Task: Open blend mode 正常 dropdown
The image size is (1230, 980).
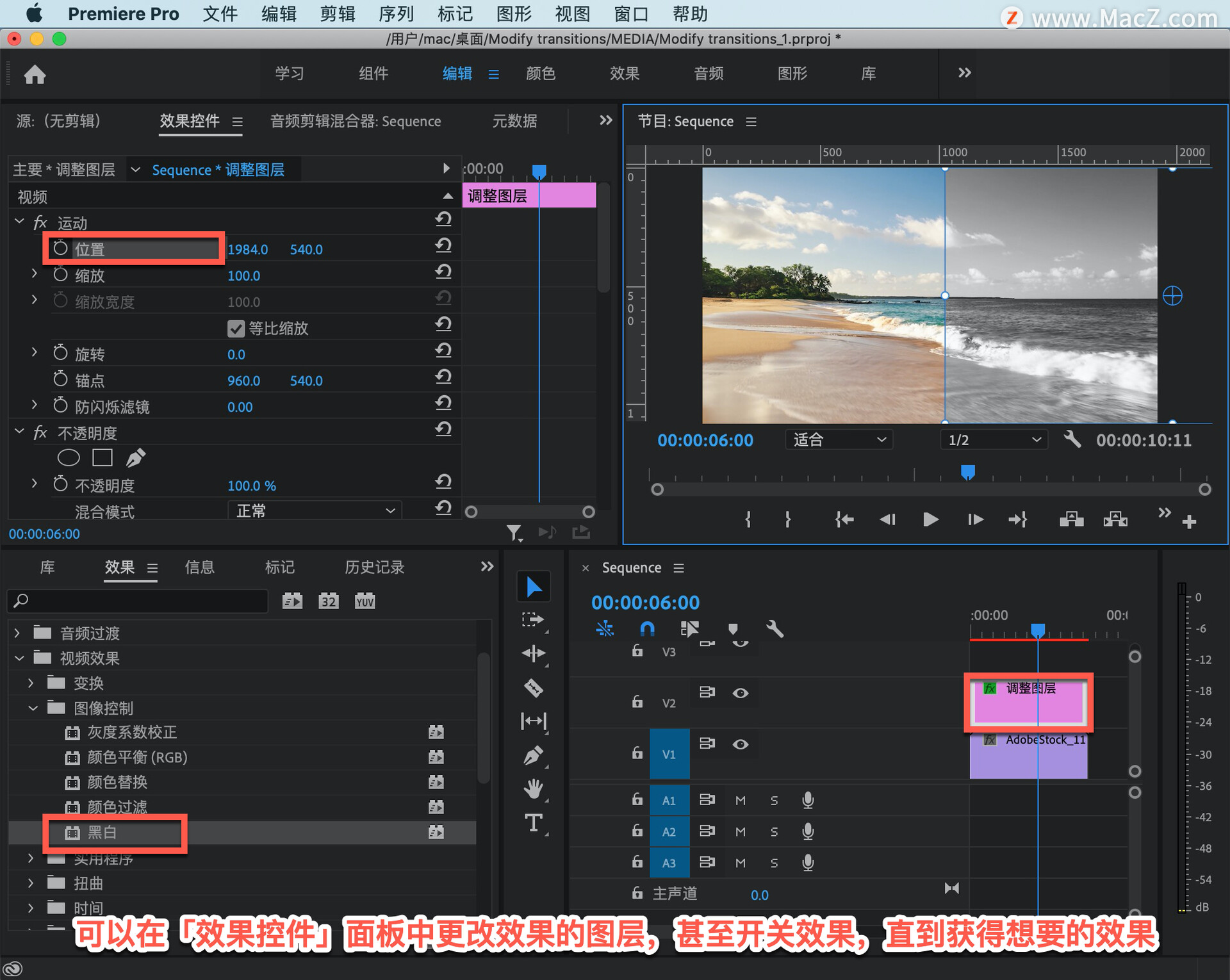Action: [315, 510]
